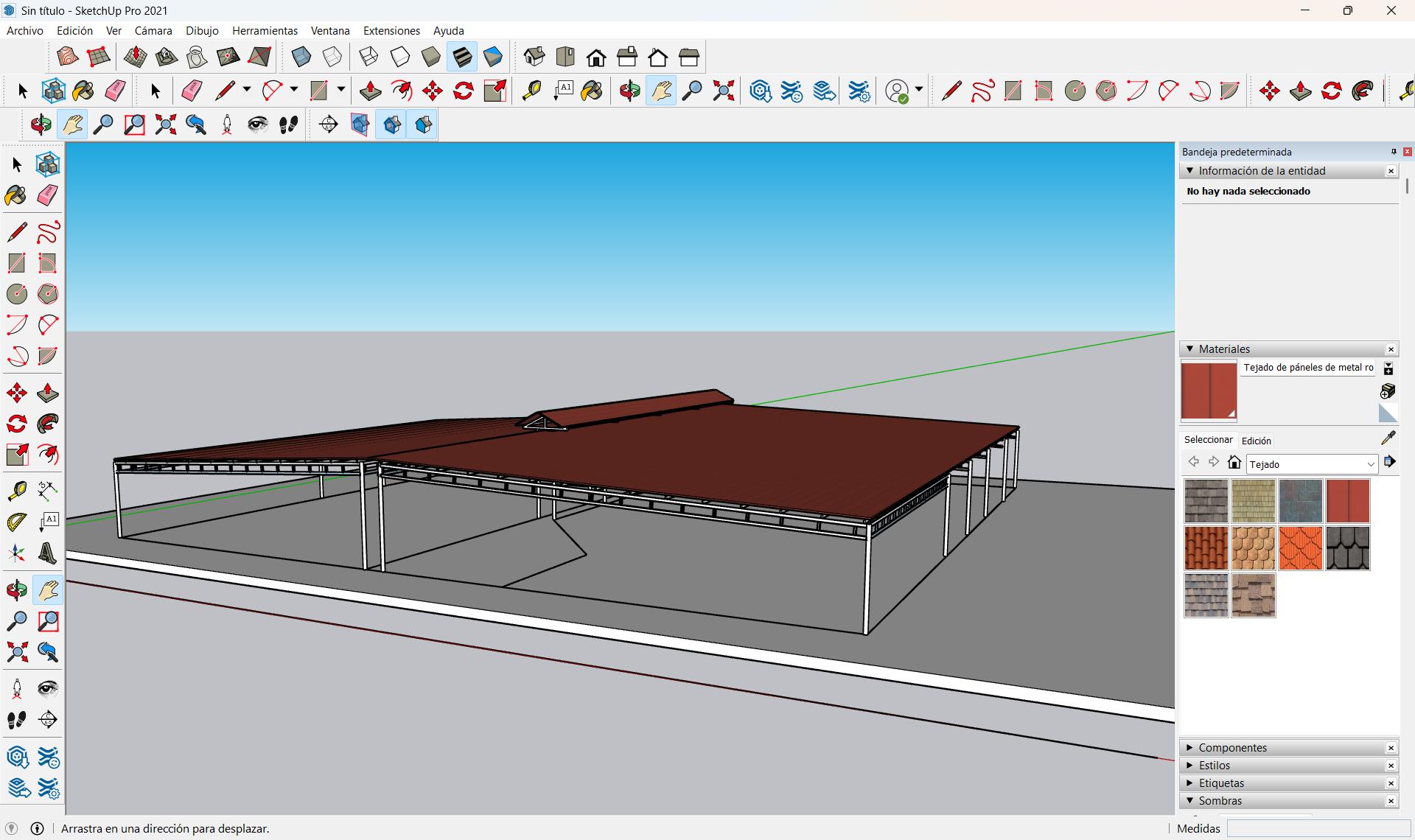Expand the Componentes panel

[x=1231, y=747]
